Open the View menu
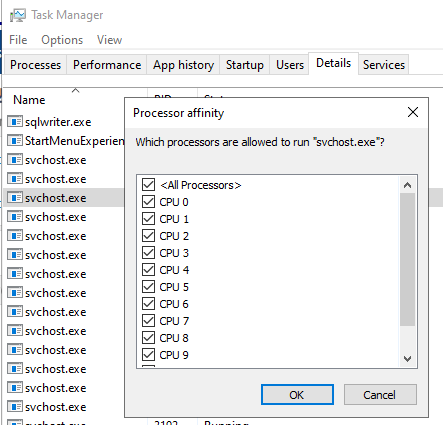Viewport: 443px width, 425px height. click(x=109, y=40)
